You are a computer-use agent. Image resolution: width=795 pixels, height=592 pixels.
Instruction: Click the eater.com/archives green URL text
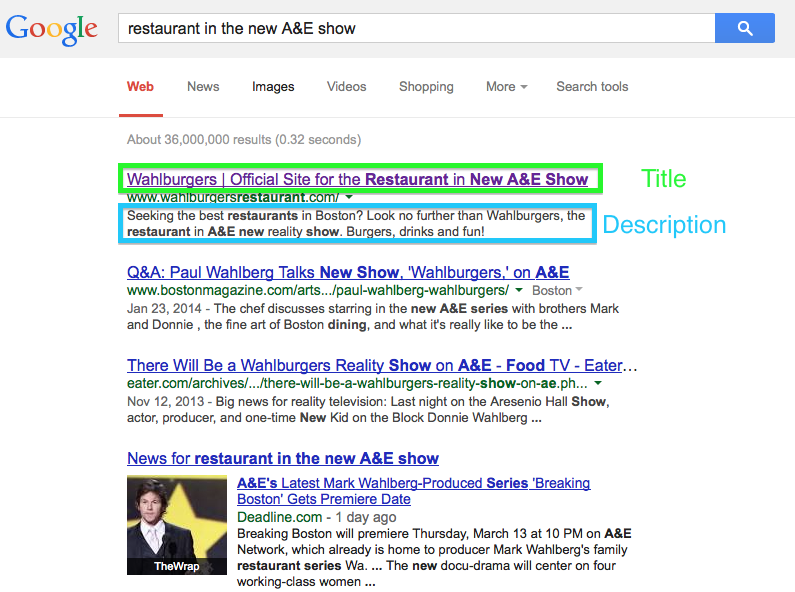point(357,383)
